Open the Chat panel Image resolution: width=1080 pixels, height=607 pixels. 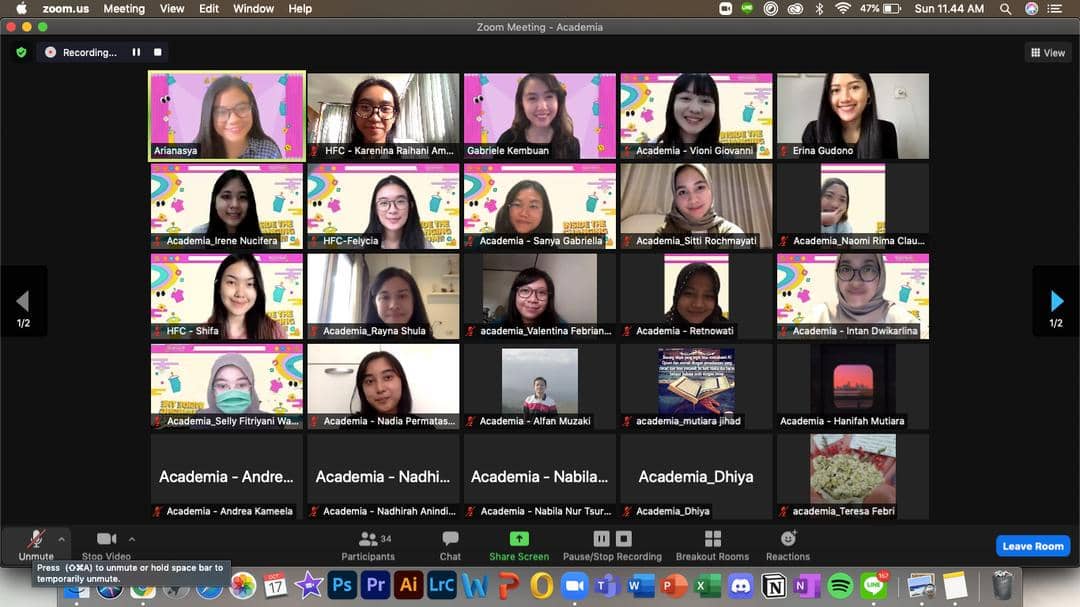point(450,540)
